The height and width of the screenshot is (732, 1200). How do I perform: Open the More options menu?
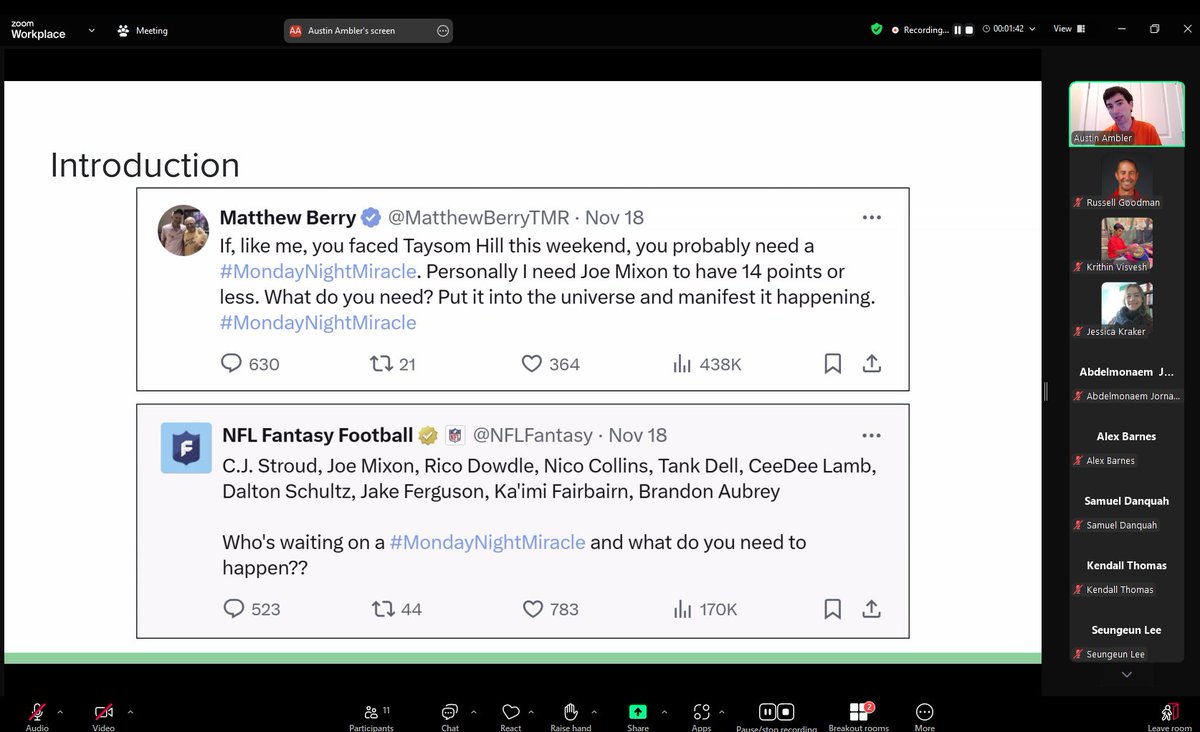925,716
